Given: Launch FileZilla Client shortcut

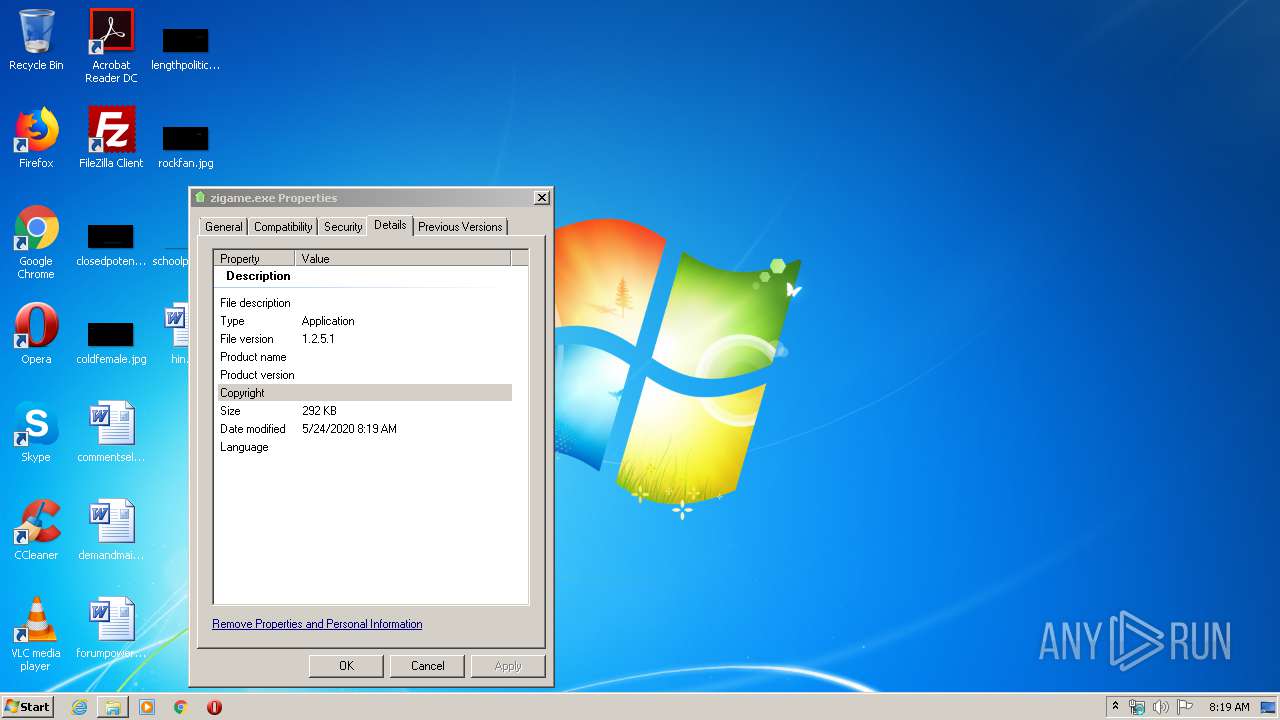Looking at the screenshot, I should [111, 138].
